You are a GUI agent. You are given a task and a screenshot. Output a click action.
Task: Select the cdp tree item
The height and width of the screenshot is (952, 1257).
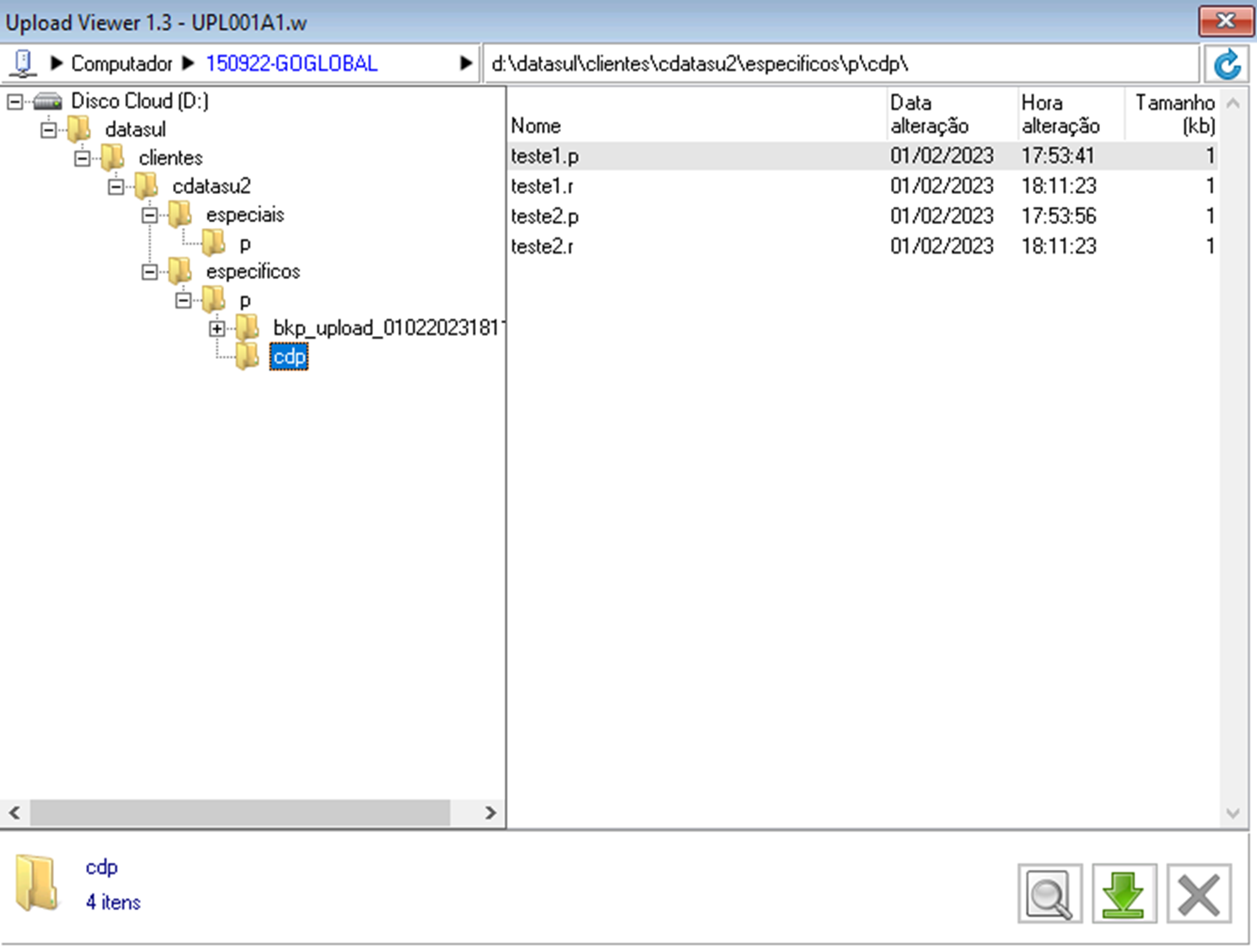pyautogui.click(x=289, y=357)
